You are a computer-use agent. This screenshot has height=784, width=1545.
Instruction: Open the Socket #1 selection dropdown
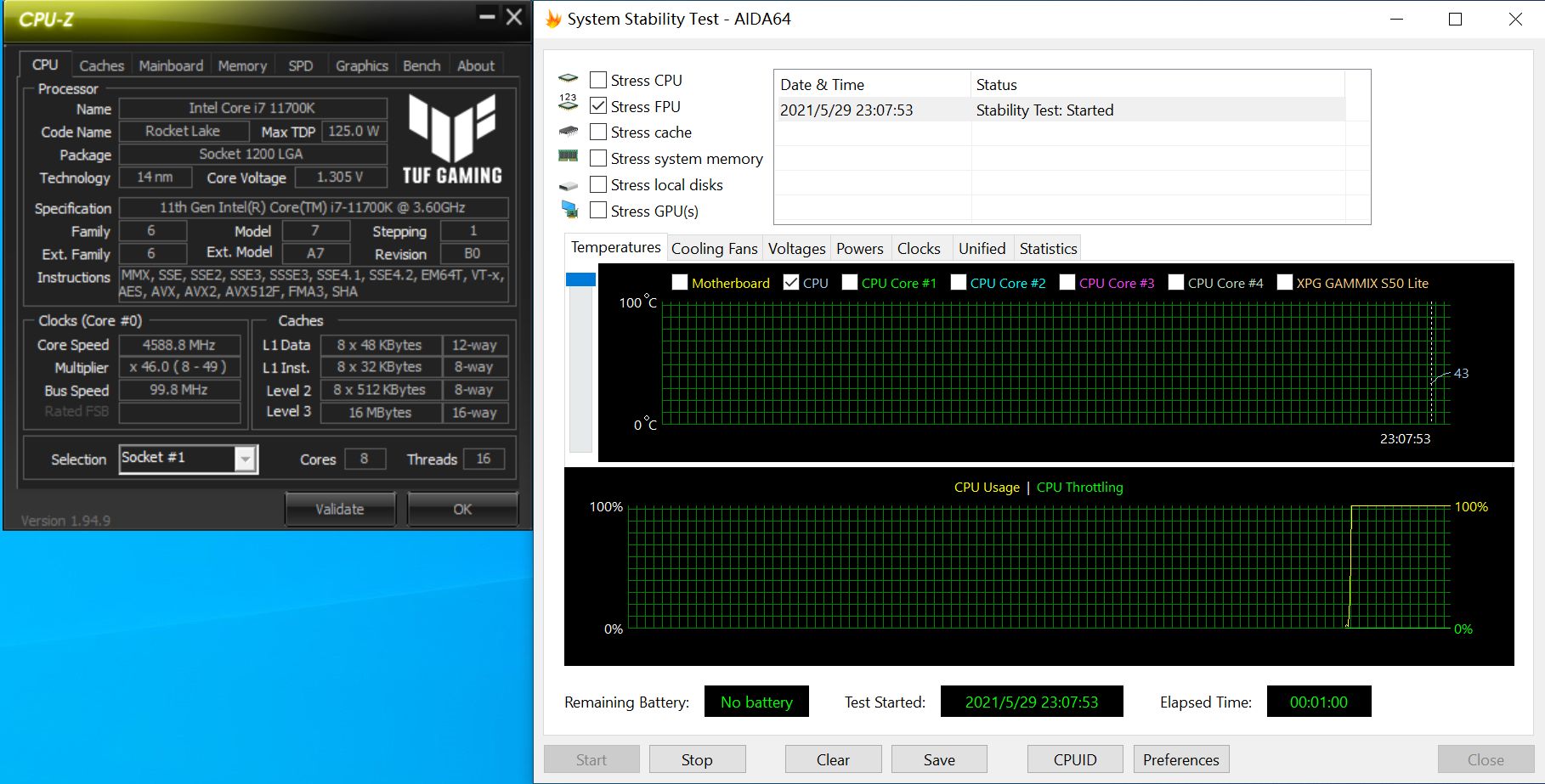245,459
